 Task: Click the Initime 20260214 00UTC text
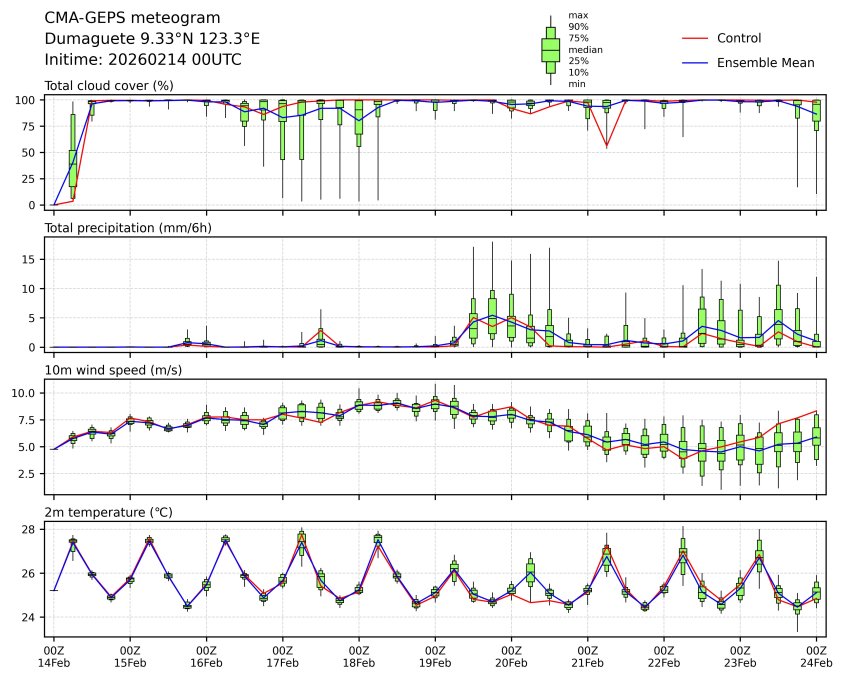tap(143, 59)
